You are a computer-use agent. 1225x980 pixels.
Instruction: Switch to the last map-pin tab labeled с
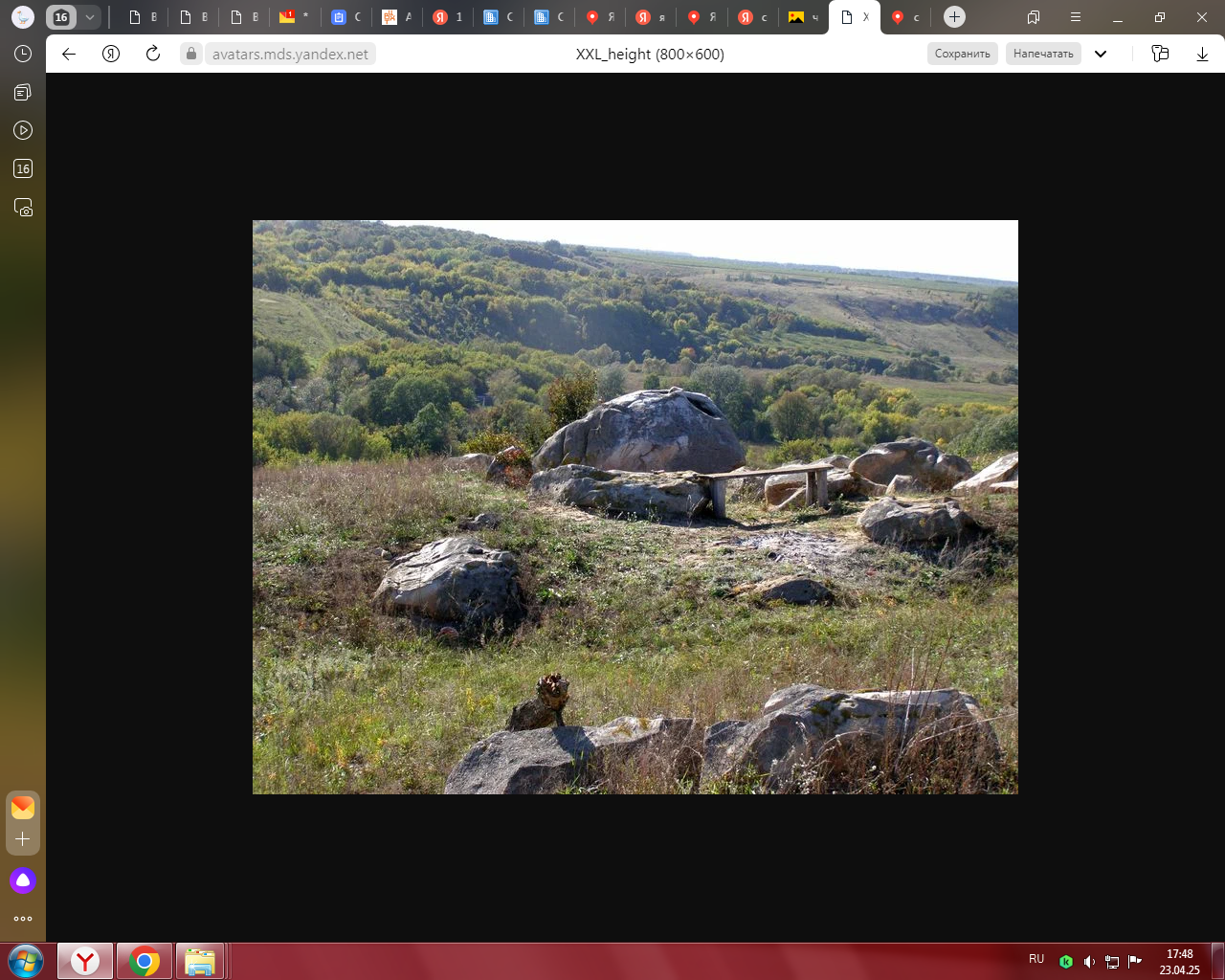(905, 17)
